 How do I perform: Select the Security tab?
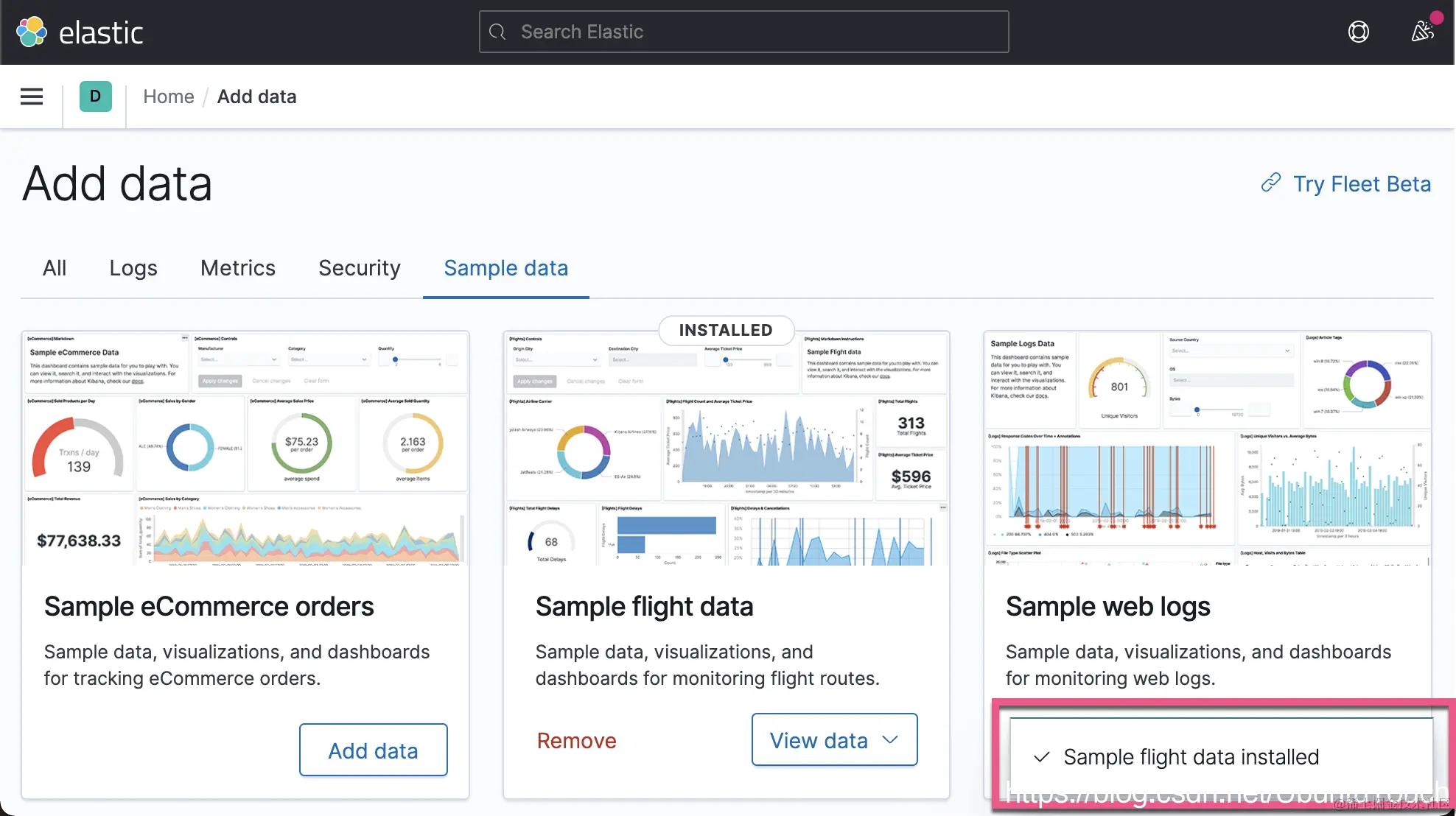pos(360,268)
